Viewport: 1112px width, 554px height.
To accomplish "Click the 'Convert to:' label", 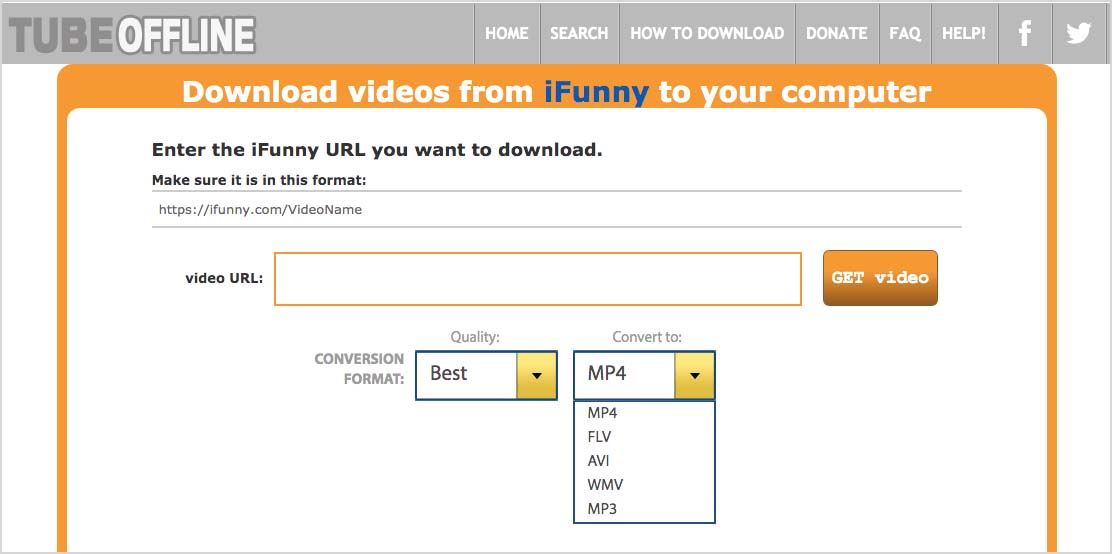I will pos(647,338).
